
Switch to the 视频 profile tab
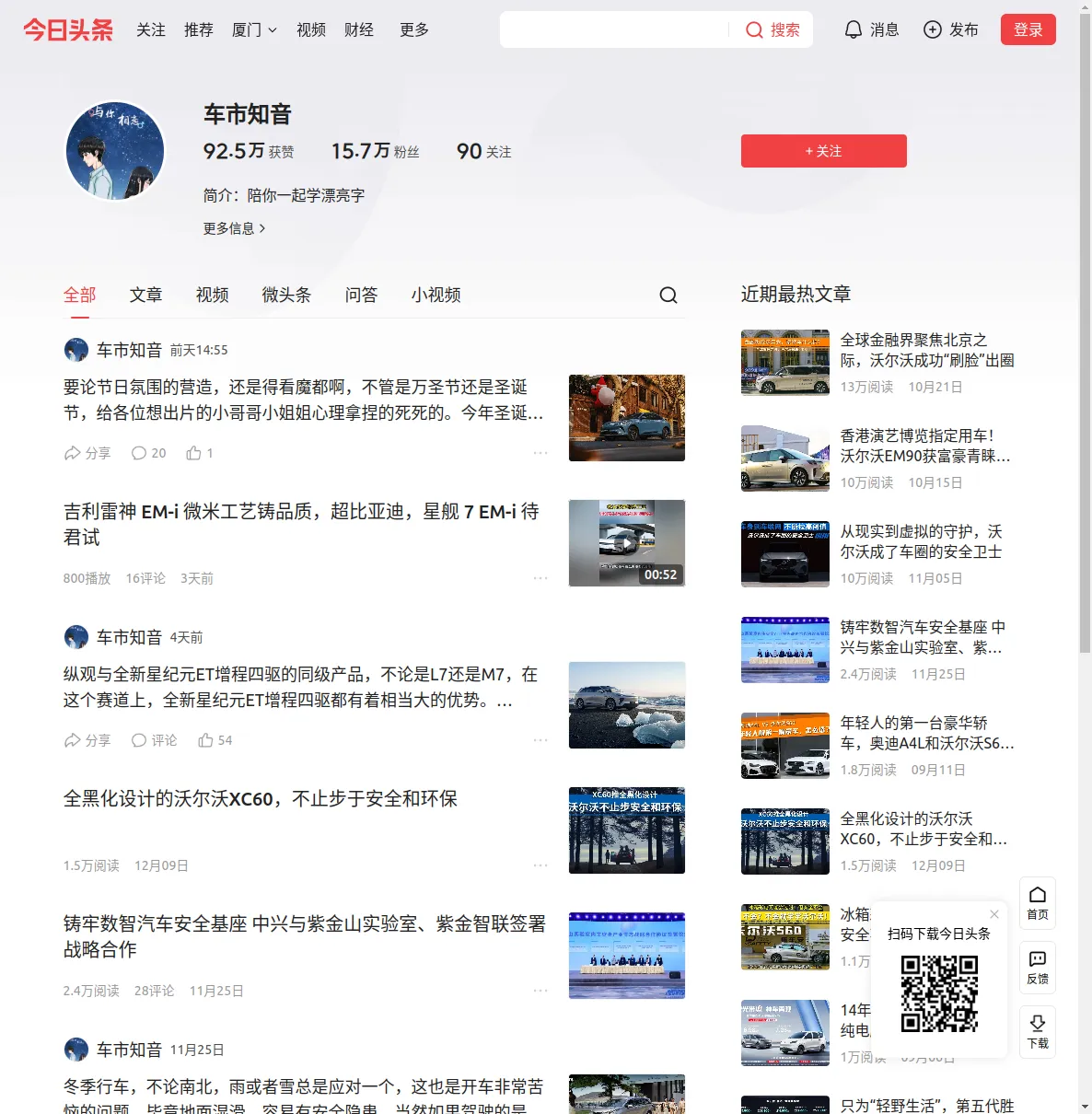pos(213,295)
